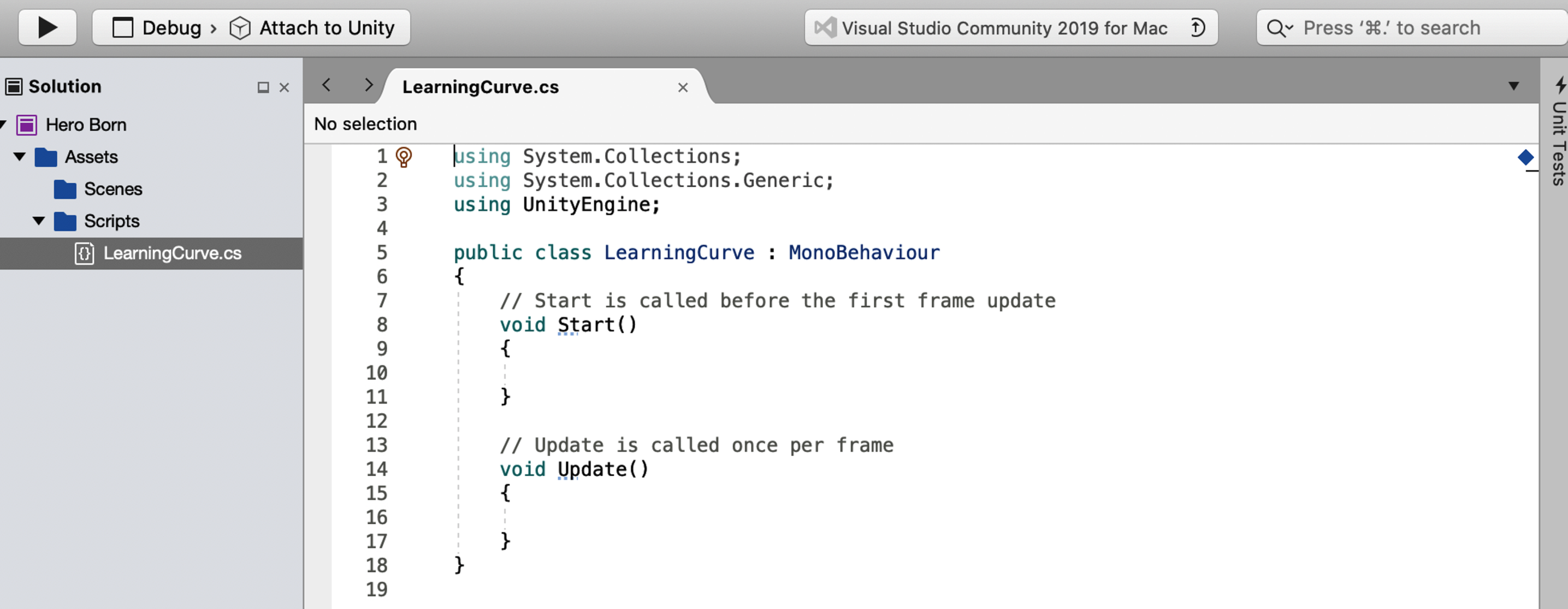The width and height of the screenshot is (1568, 609).
Task: Close the LearningCurve.cs tab
Action: (x=683, y=88)
